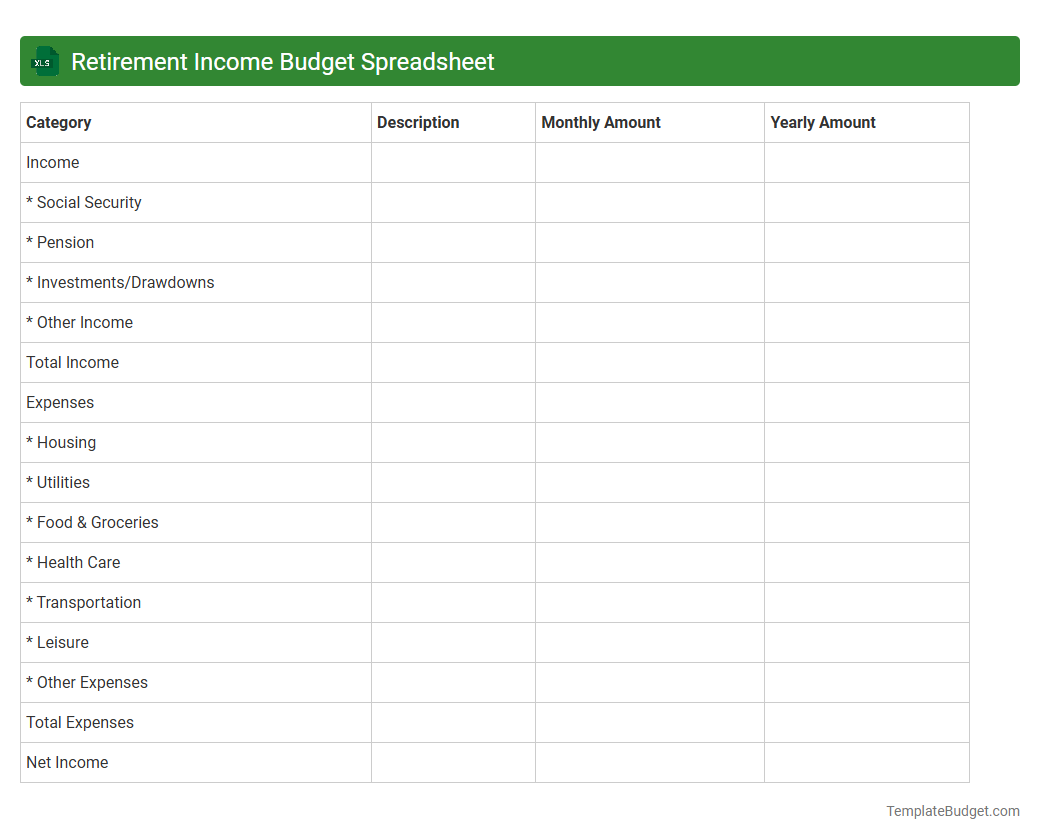
Task: Select the Pension category cell
Action: (x=59, y=242)
